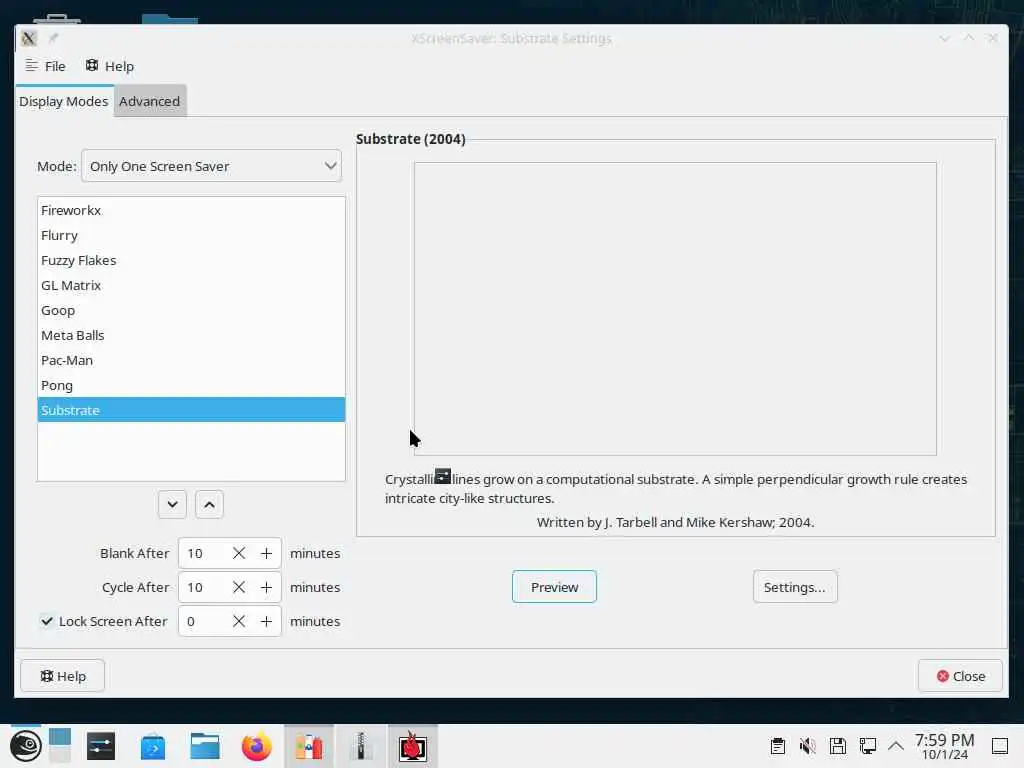Decrease Cycle After minutes
The width and height of the screenshot is (1024, 768).
pyautogui.click(x=239, y=587)
